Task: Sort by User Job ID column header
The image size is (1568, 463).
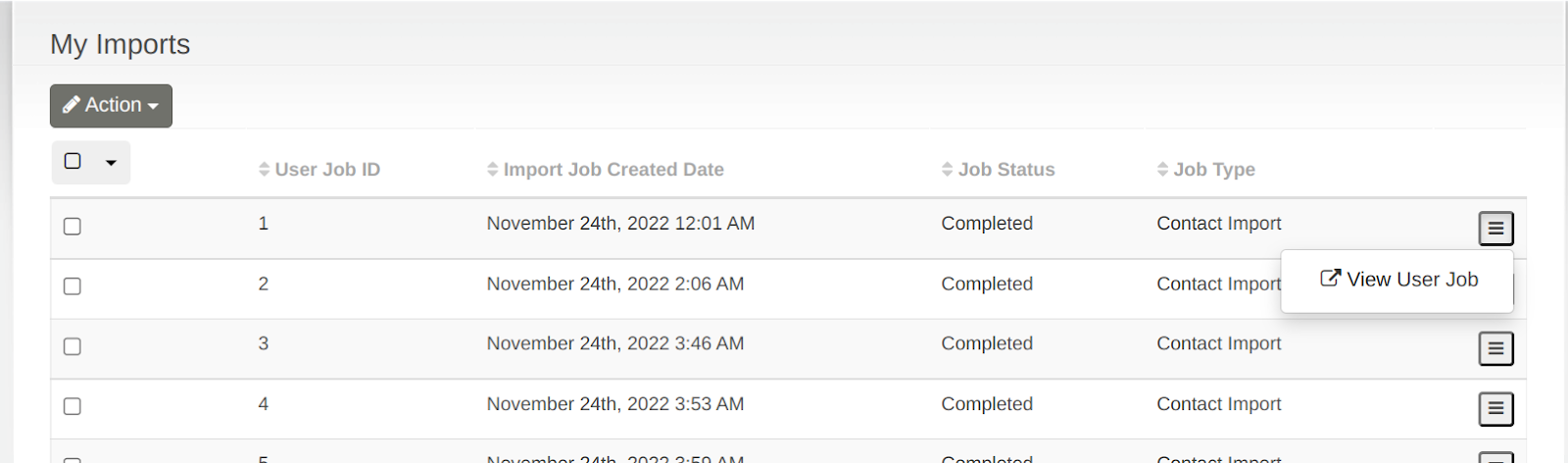Action: (327, 170)
